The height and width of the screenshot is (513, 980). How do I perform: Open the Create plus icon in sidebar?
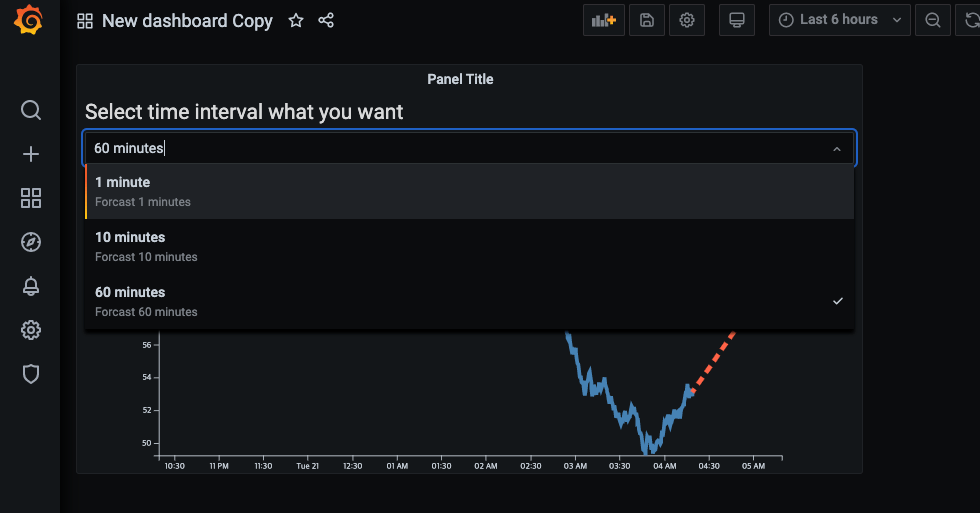pos(31,154)
